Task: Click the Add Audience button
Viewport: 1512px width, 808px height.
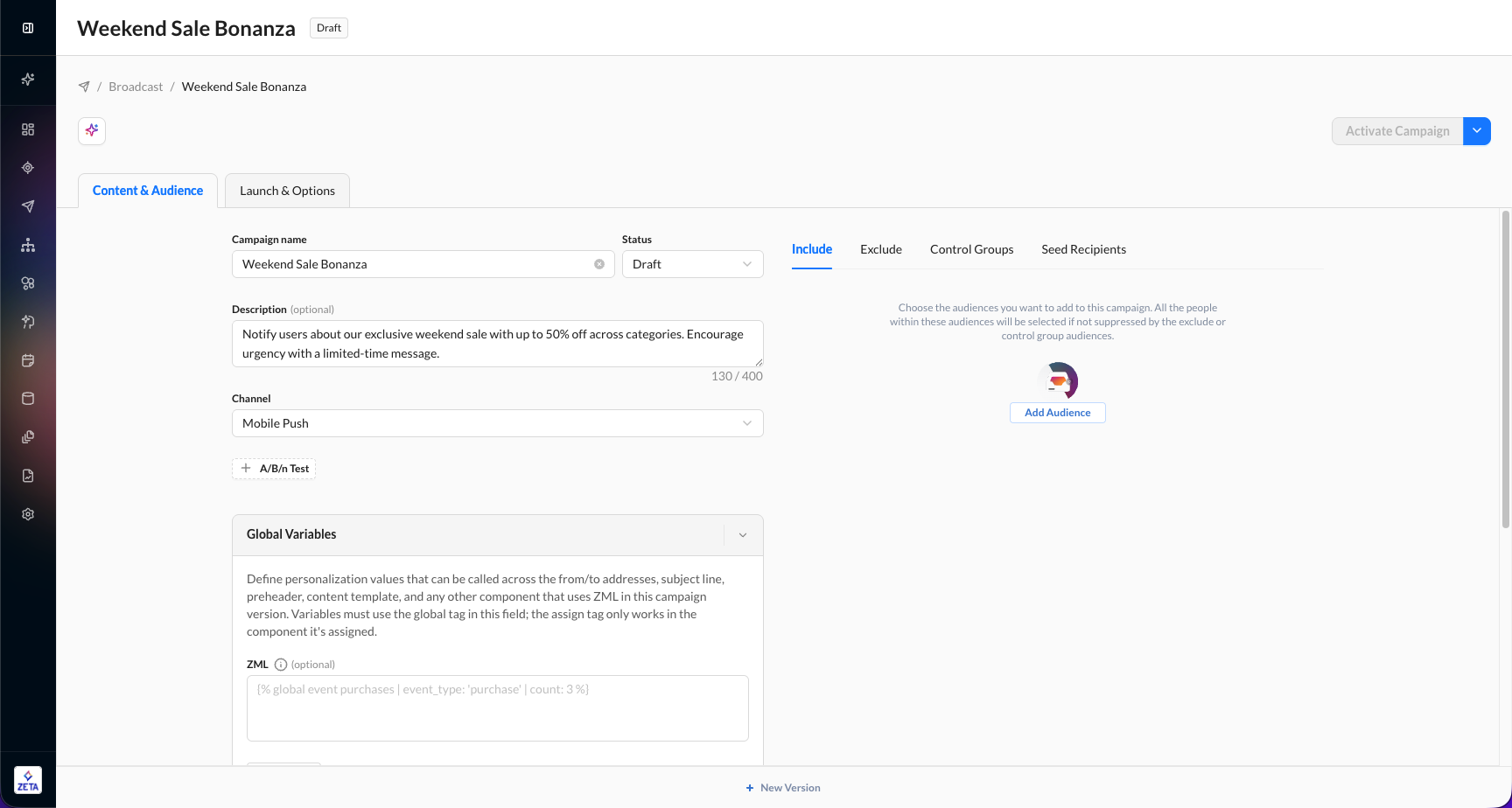Action: point(1058,413)
